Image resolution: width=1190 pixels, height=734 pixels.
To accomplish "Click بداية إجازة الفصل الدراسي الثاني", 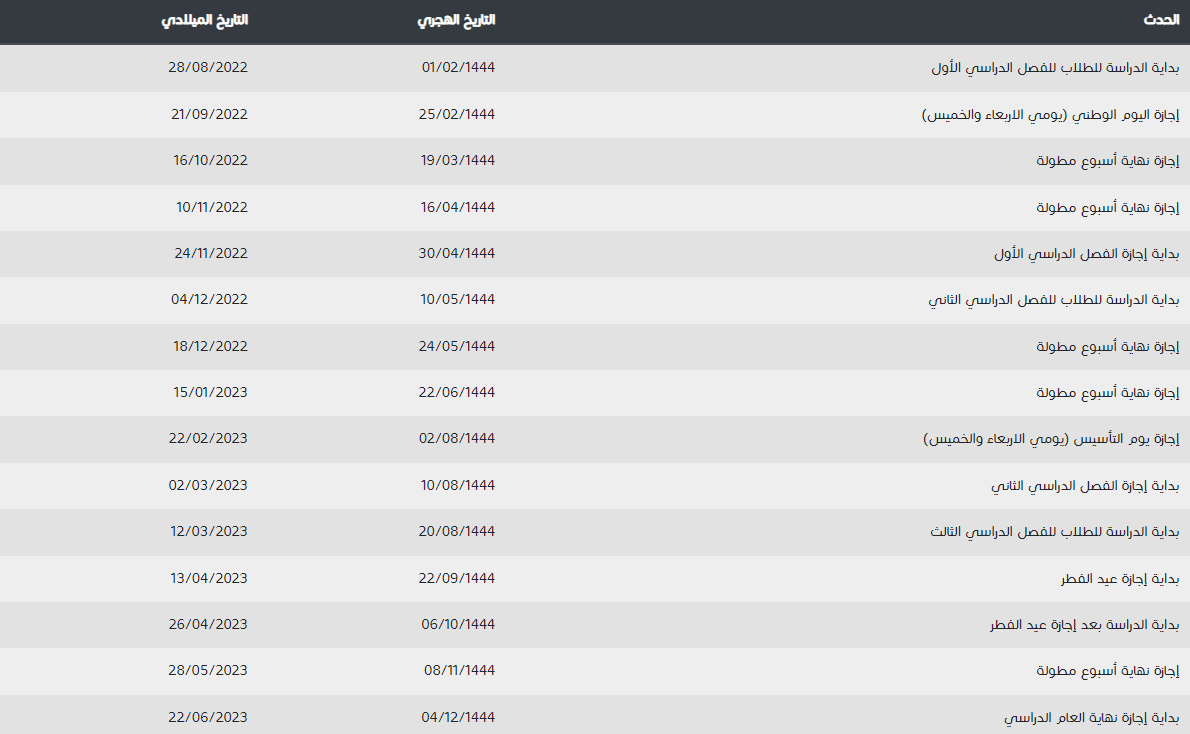I will [1085, 486].
